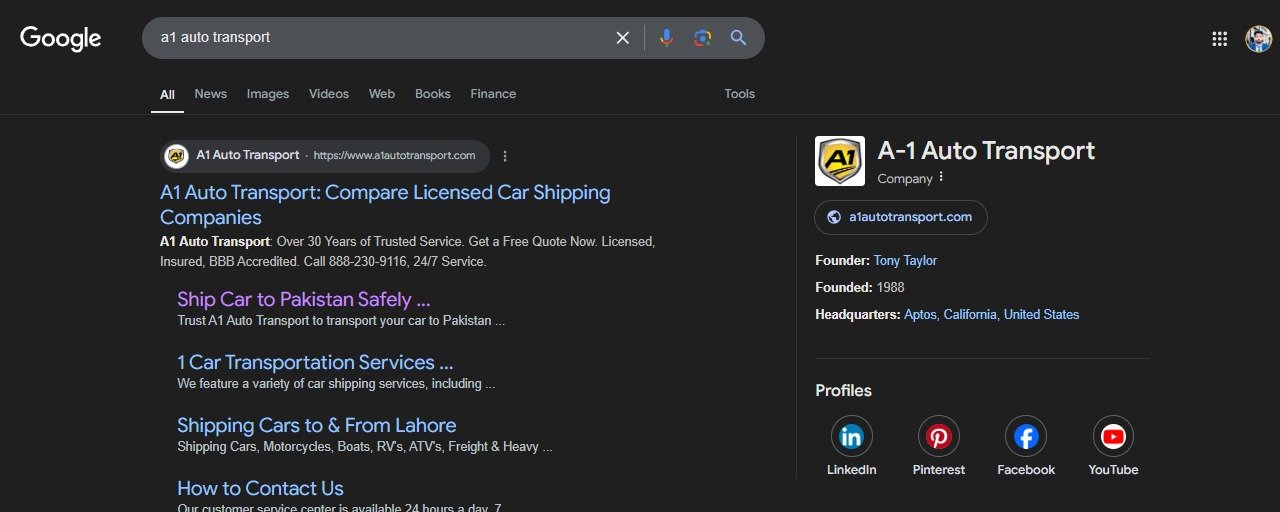Open the Google account profile picture
The image size is (1280, 512).
click(x=1258, y=39)
